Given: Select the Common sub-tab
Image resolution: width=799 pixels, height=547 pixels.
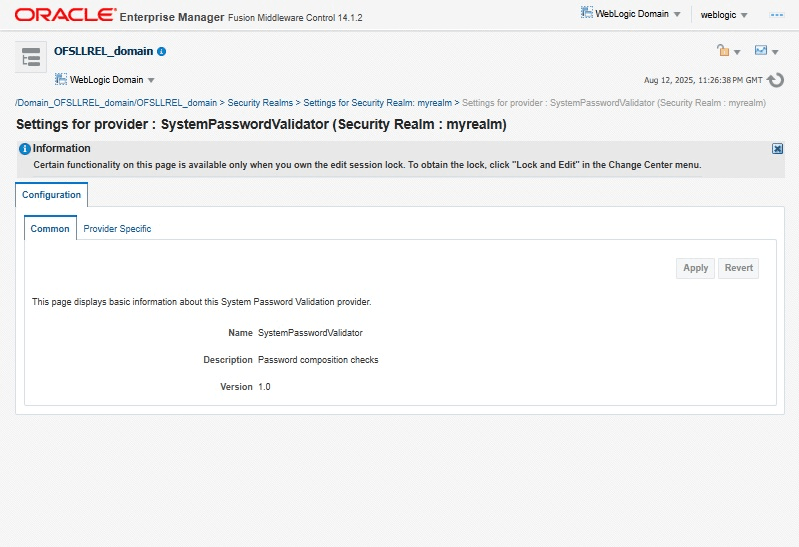Looking at the screenshot, I should tap(50, 228).
